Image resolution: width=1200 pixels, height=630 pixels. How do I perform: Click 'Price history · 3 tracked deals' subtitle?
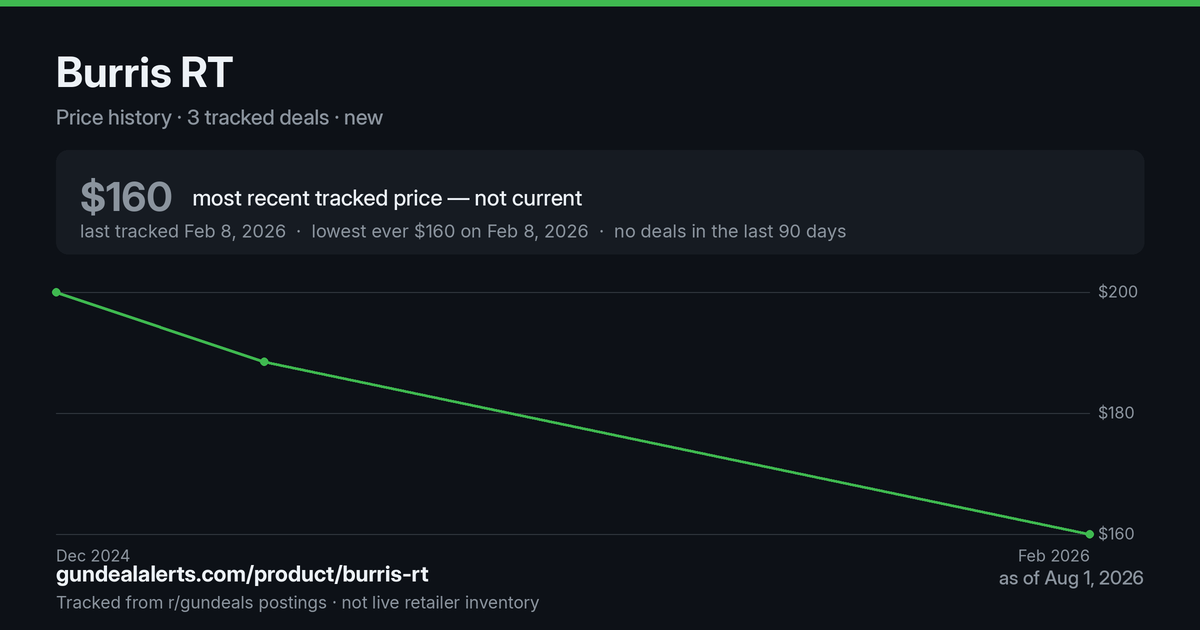click(x=192, y=117)
